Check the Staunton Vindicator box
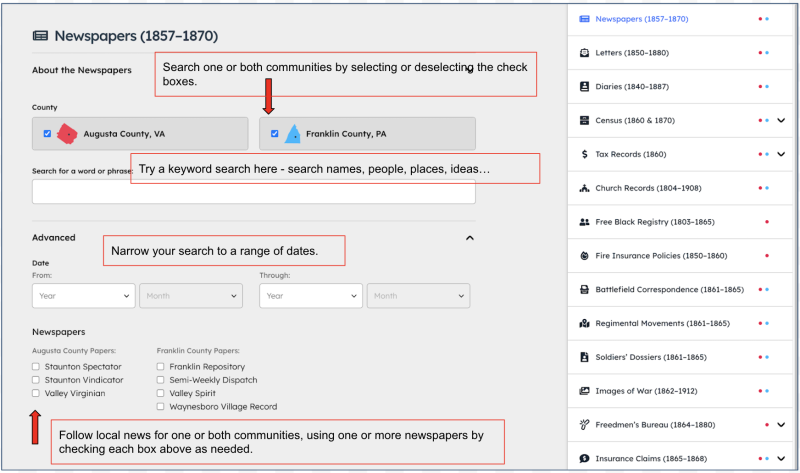 pos(36,380)
